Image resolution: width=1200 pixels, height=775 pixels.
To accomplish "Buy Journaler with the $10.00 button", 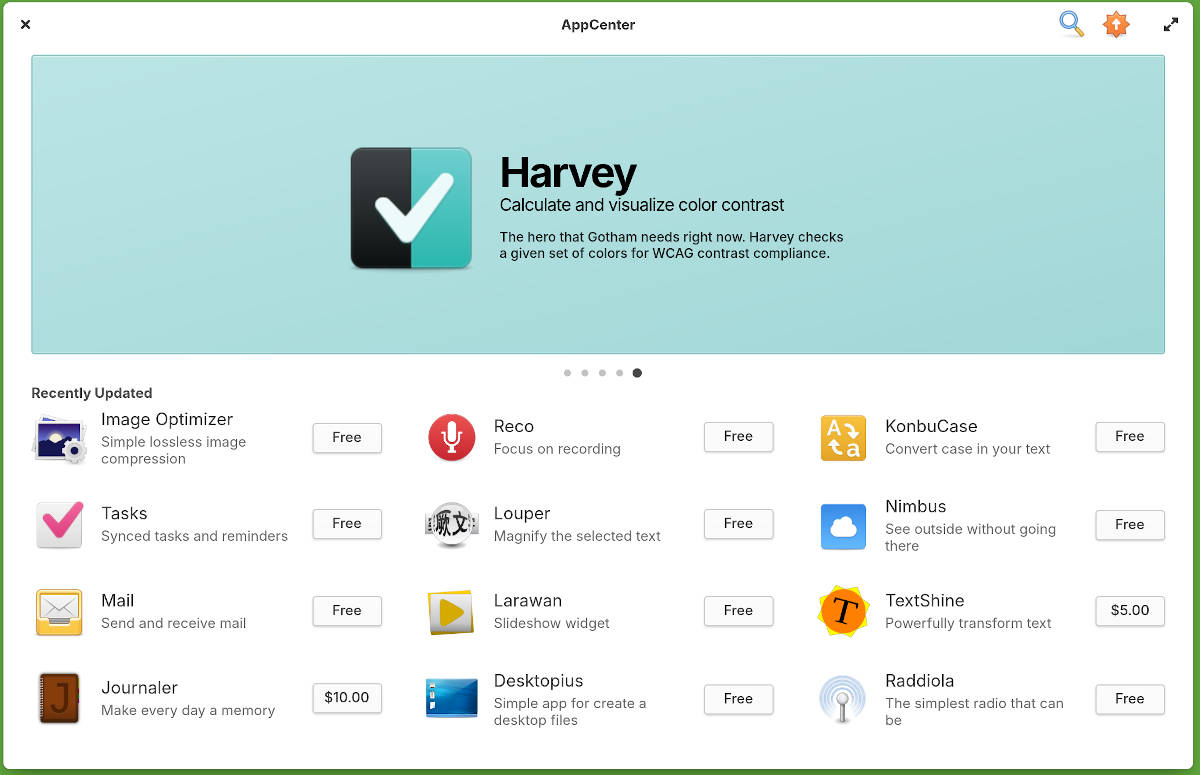I will tap(347, 697).
